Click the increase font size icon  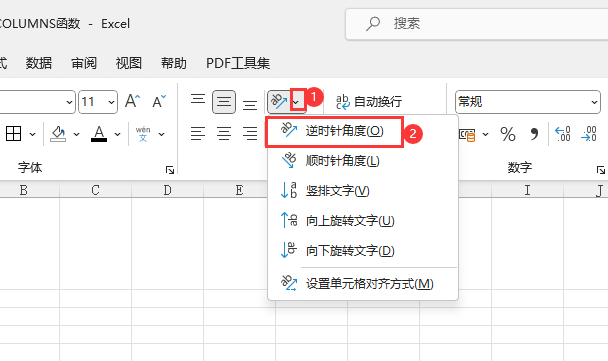132,101
